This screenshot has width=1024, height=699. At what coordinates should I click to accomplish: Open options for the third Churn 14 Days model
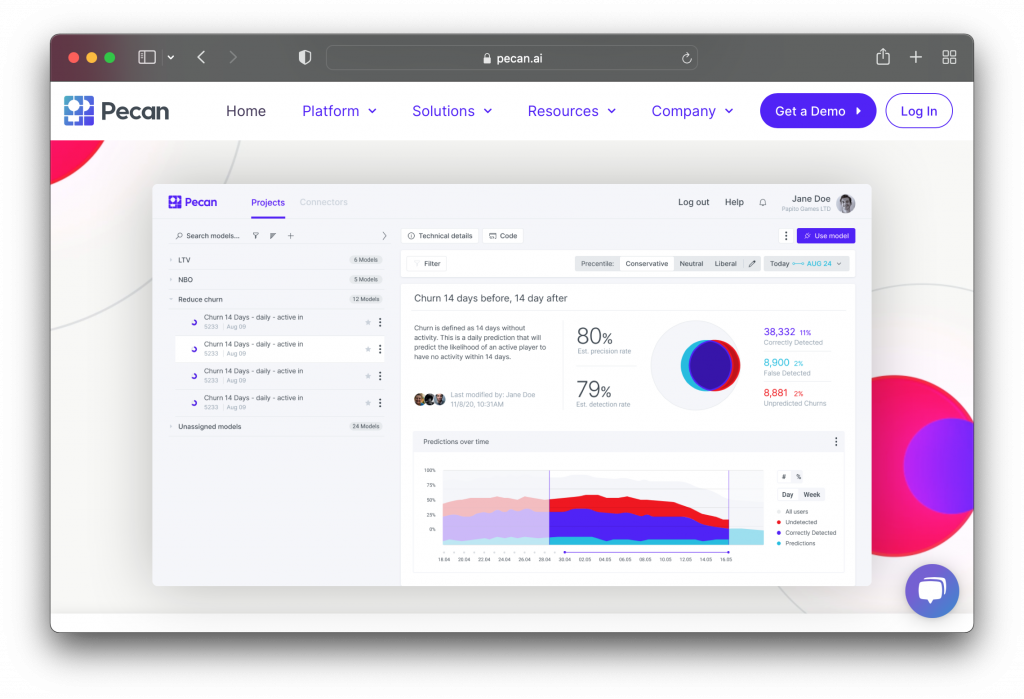click(380, 376)
